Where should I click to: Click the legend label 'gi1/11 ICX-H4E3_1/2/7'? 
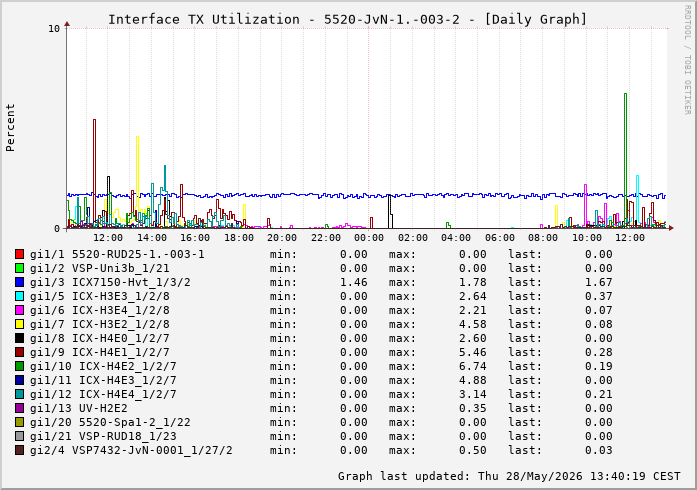click(x=103, y=380)
